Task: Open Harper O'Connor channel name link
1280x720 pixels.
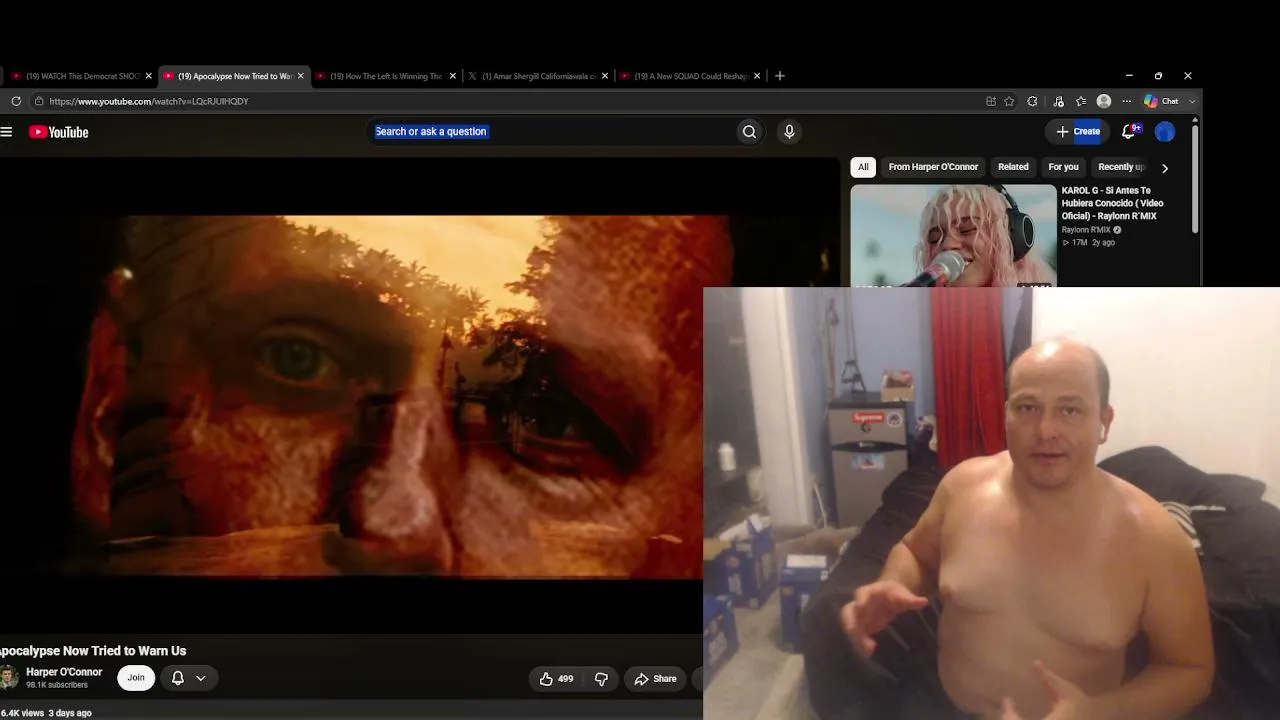Action: coord(64,672)
